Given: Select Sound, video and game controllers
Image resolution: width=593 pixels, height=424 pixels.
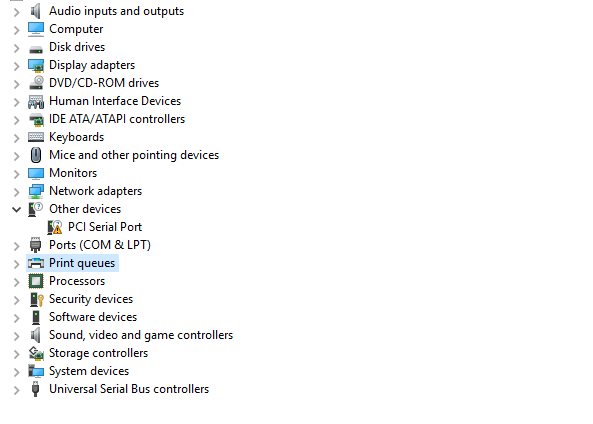Looking at the screenshot, I should (x=141, y=335).
